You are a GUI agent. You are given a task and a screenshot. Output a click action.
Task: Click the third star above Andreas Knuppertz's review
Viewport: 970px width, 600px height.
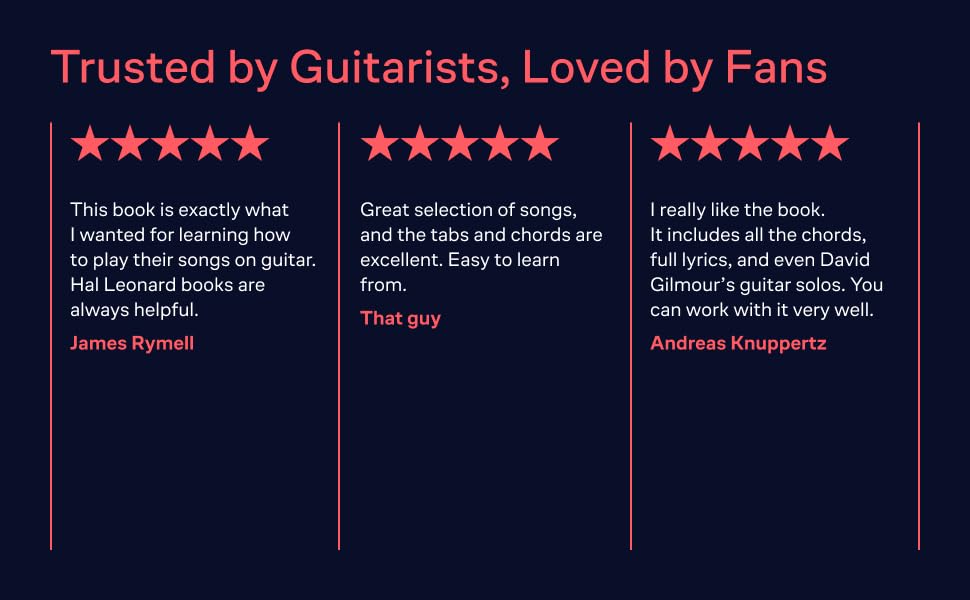750,144
